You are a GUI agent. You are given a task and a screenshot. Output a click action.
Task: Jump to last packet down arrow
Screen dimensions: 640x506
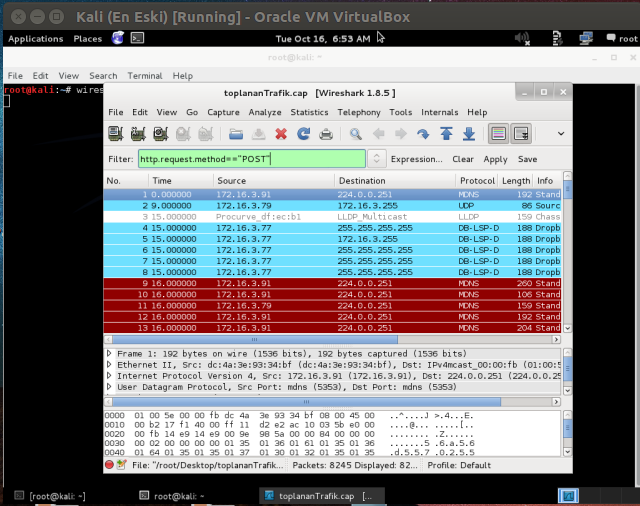[469, 134]
